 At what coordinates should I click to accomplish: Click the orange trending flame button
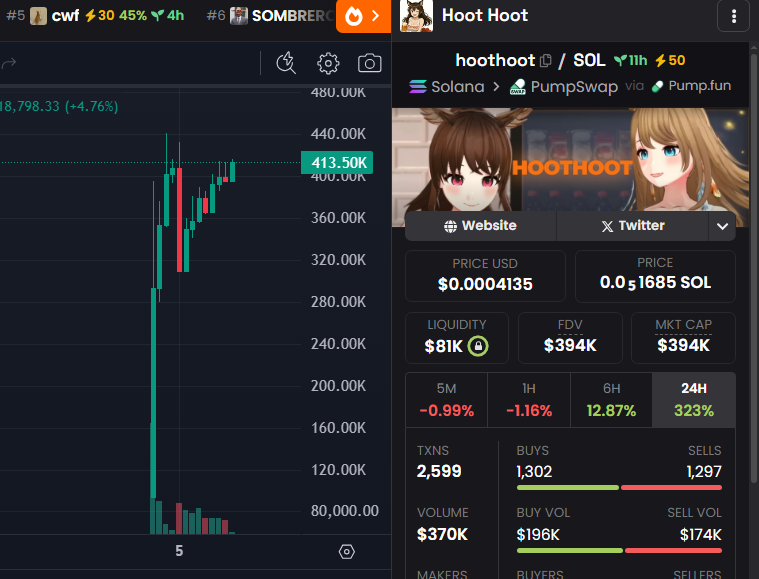(363, 16)
